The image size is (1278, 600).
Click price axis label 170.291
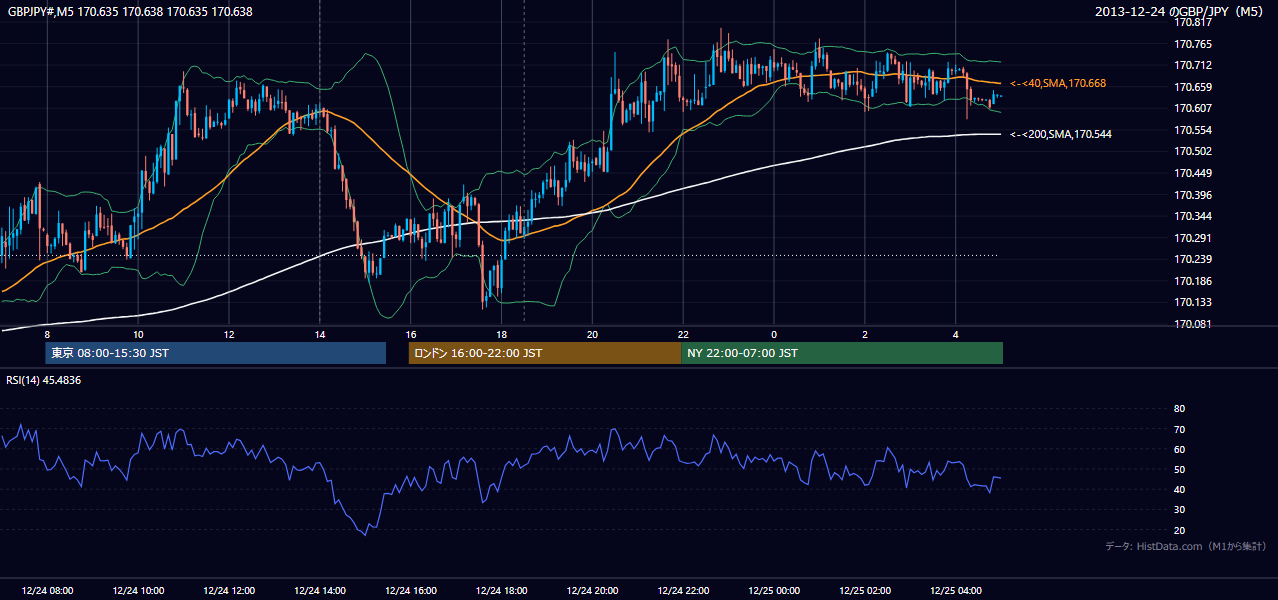1193,238
